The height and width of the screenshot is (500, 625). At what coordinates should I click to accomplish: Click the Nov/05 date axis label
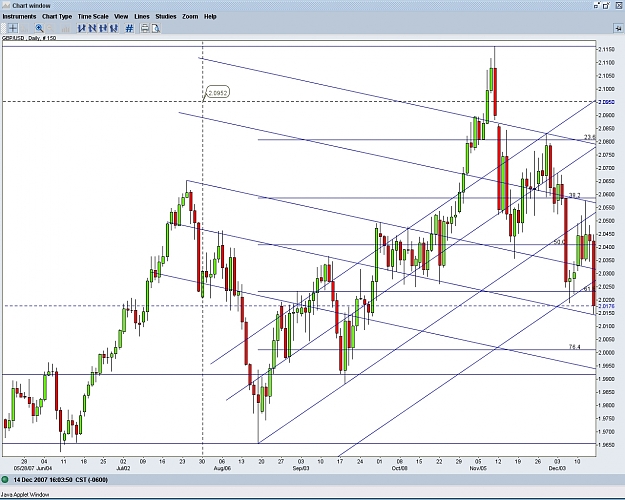(478, 468)
